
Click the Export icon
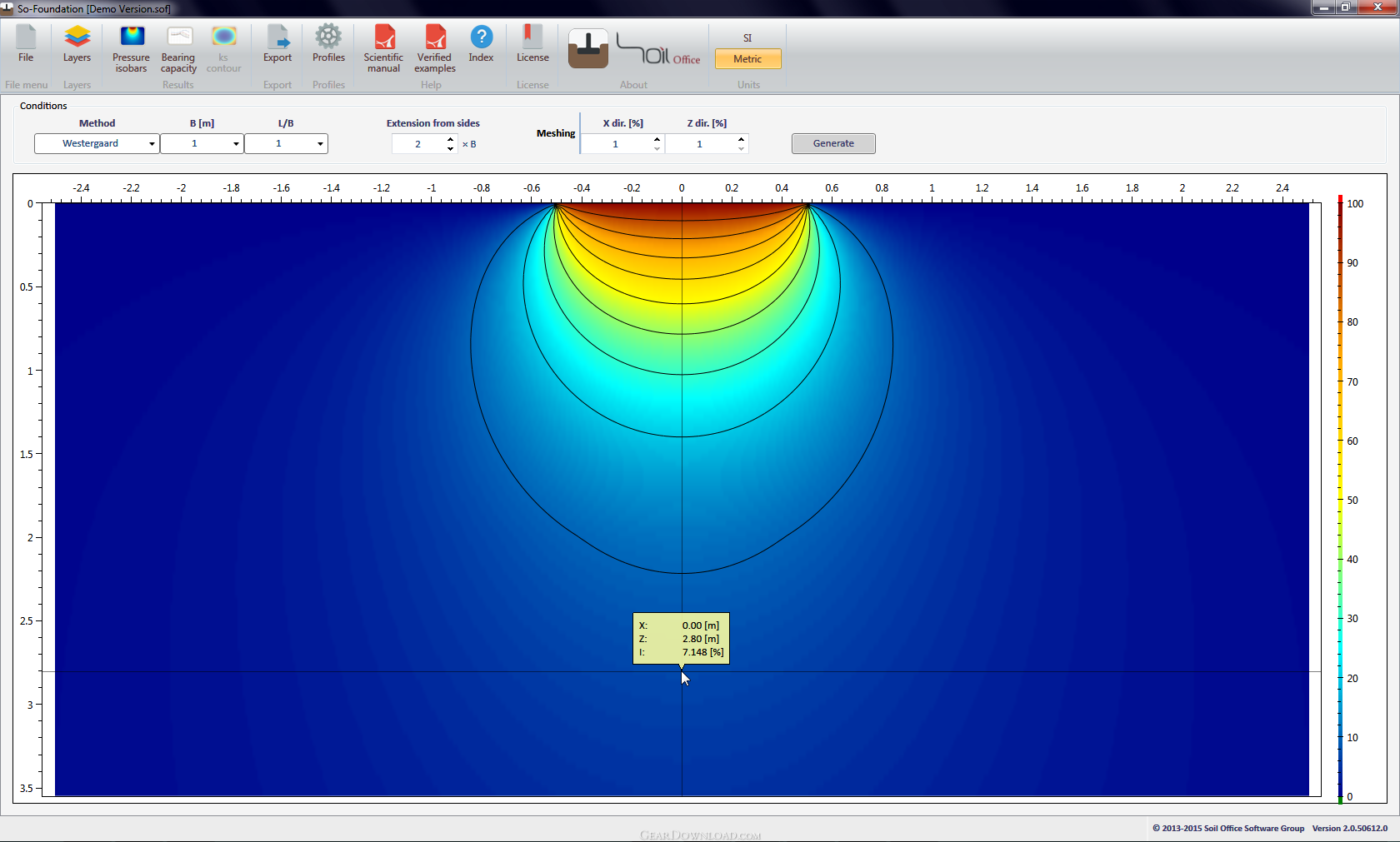277,43
